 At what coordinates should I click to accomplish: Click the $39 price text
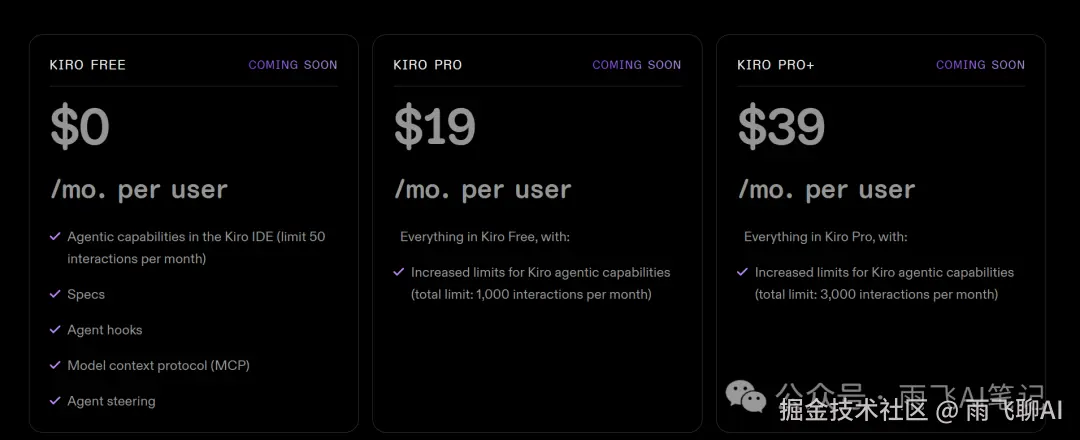(781, 127)
